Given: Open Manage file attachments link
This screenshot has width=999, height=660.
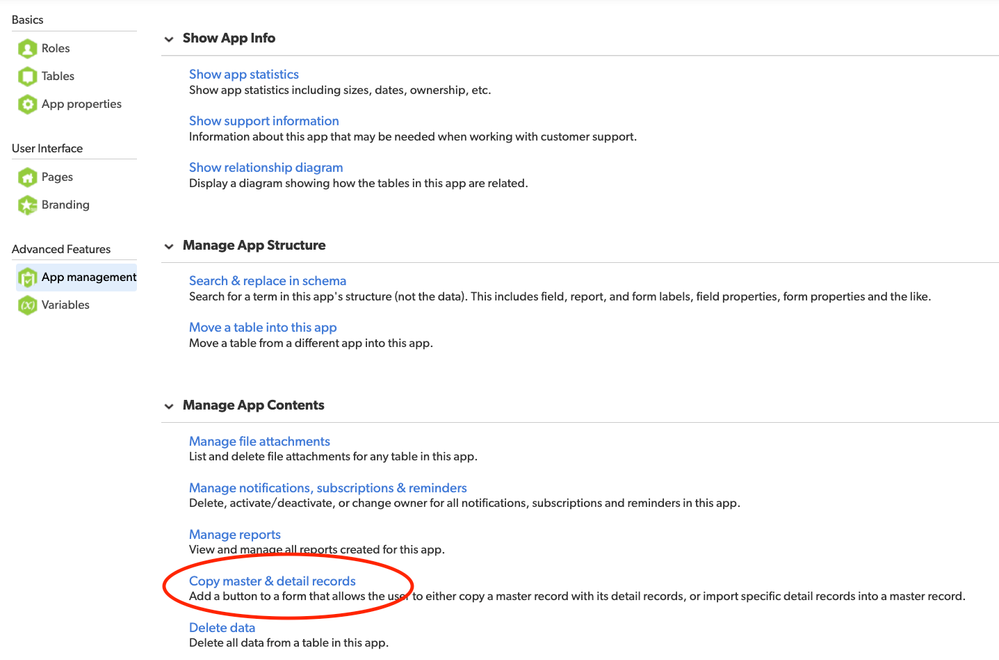Looking at the screenshot, I should tap(259, 441).
